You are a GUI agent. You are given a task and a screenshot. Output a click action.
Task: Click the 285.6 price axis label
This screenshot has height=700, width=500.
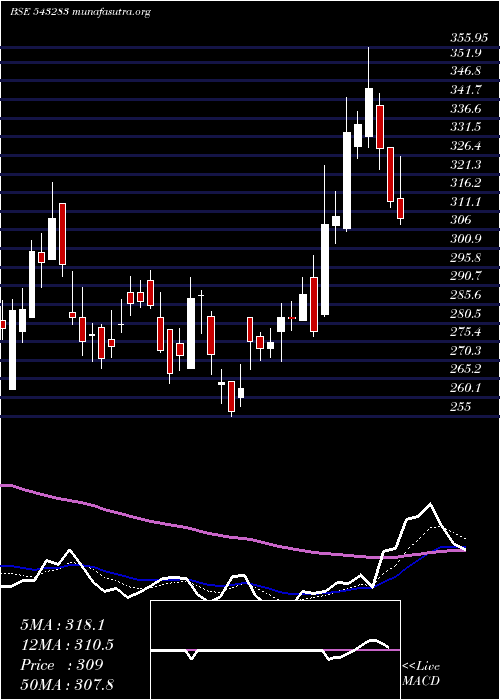(x=465, y=295)
